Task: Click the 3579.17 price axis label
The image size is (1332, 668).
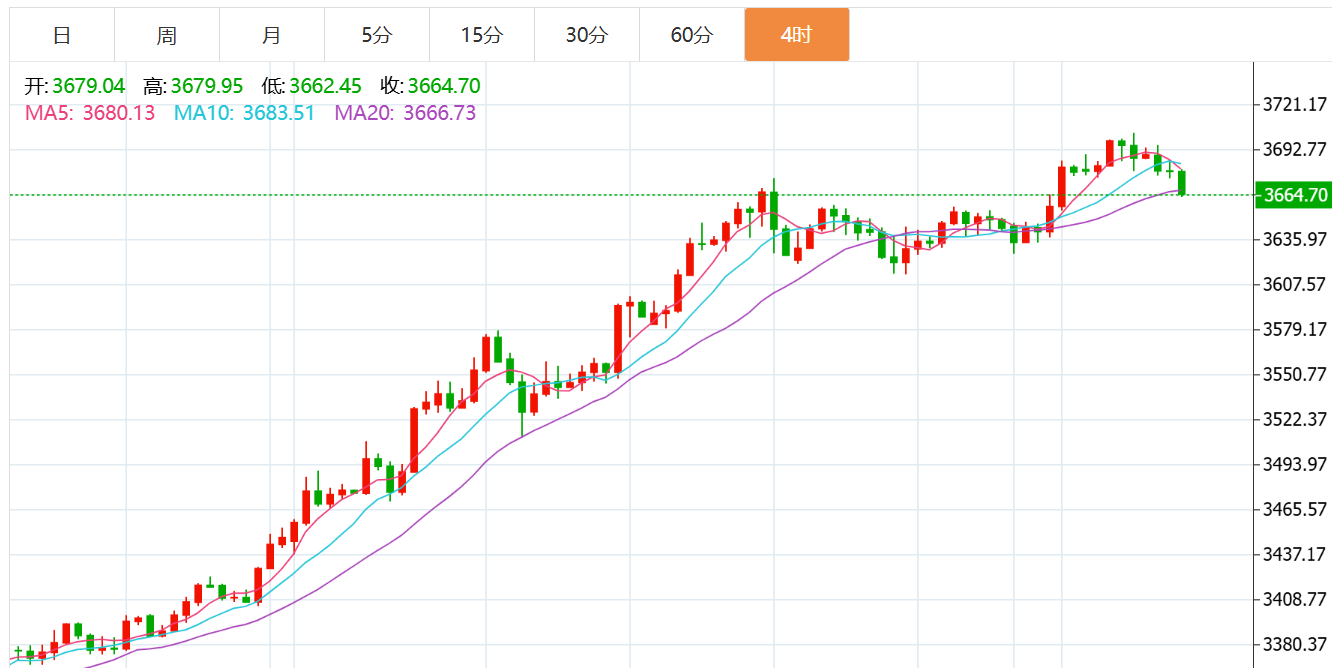Action: (x=1295, y=329)
